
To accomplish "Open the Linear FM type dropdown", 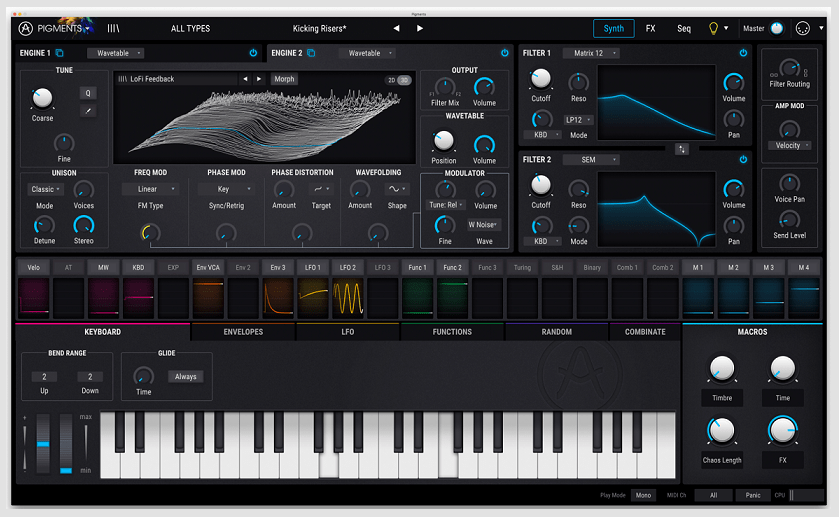I will pos(150,189).
